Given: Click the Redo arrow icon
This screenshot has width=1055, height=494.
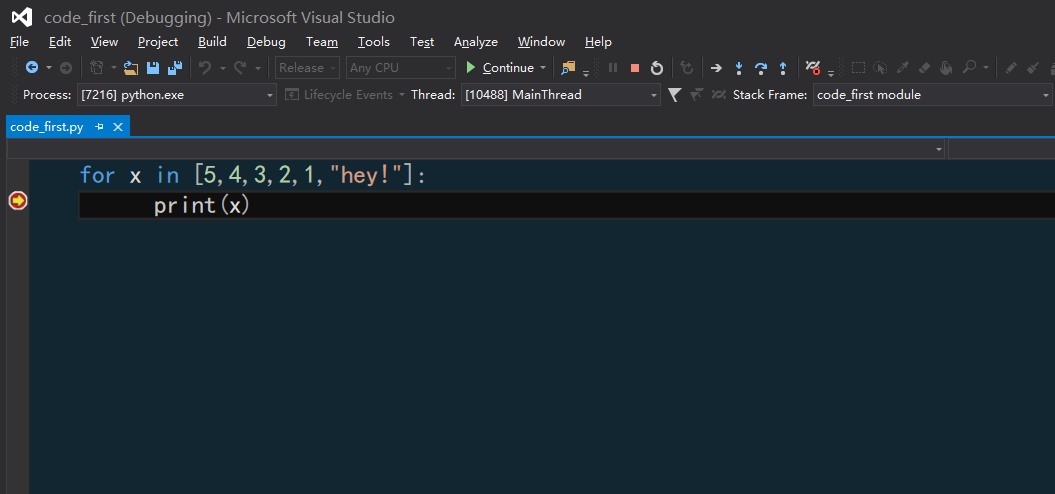Looking at the screenshot, I should click(240, 67).
